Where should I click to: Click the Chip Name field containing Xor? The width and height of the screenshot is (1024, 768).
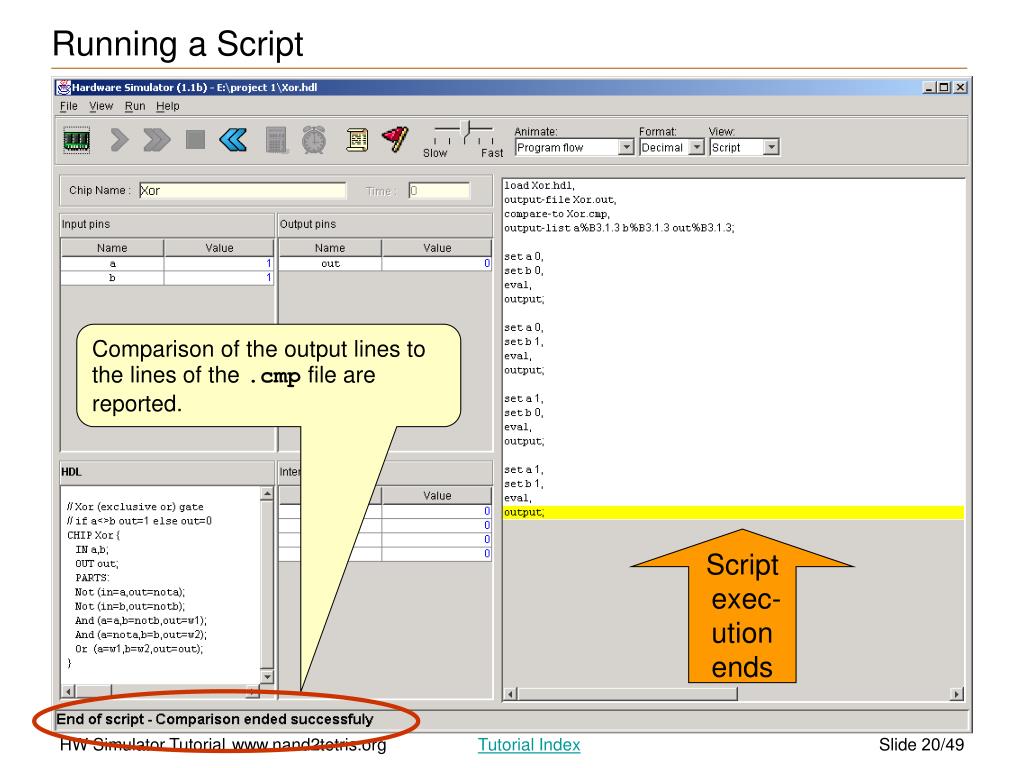tap(242, 191)
